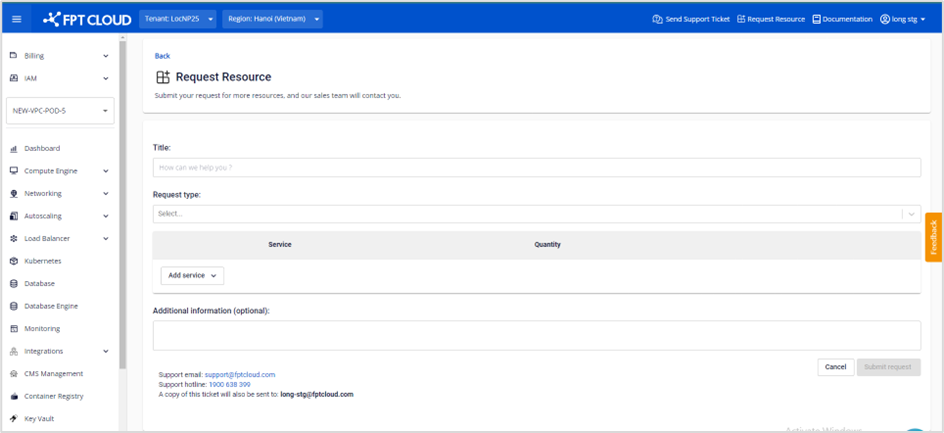Image resolution: width=944 pixels, height=433 pixels.
Task: Click the Title input field
Action: pos(536,168)
